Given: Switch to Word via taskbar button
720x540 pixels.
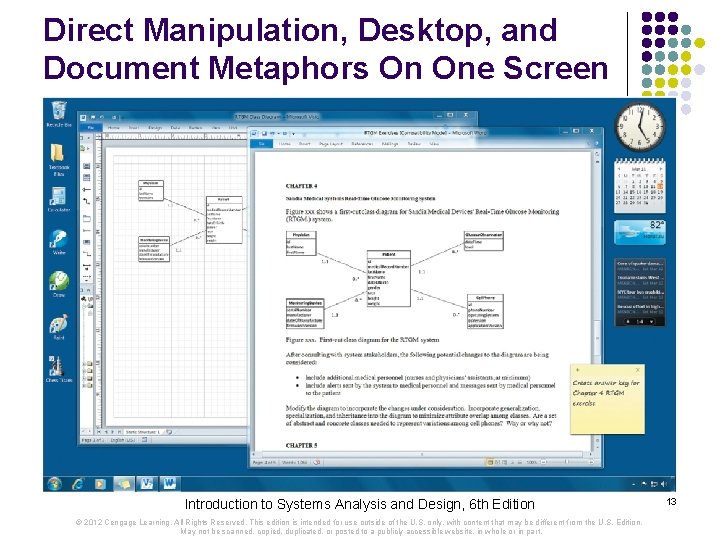Looking at the screenshot, I should click(169, 484).
